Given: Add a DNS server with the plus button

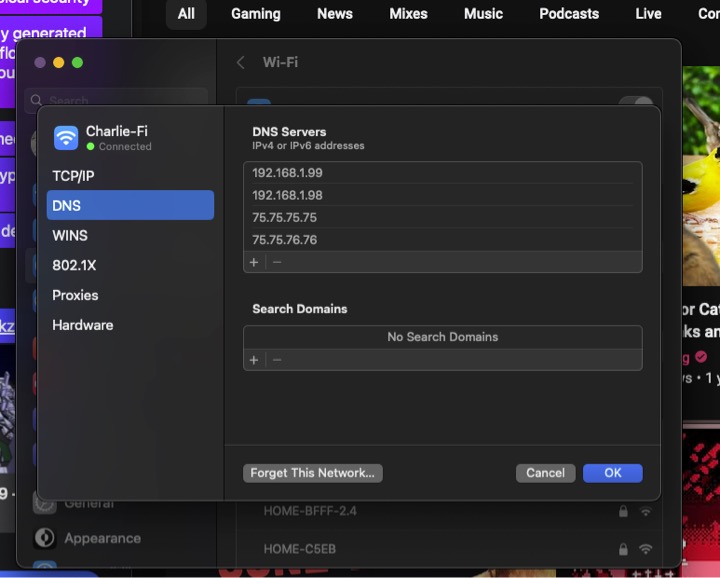Looking at the screenshot, I should tap(254, 262).
